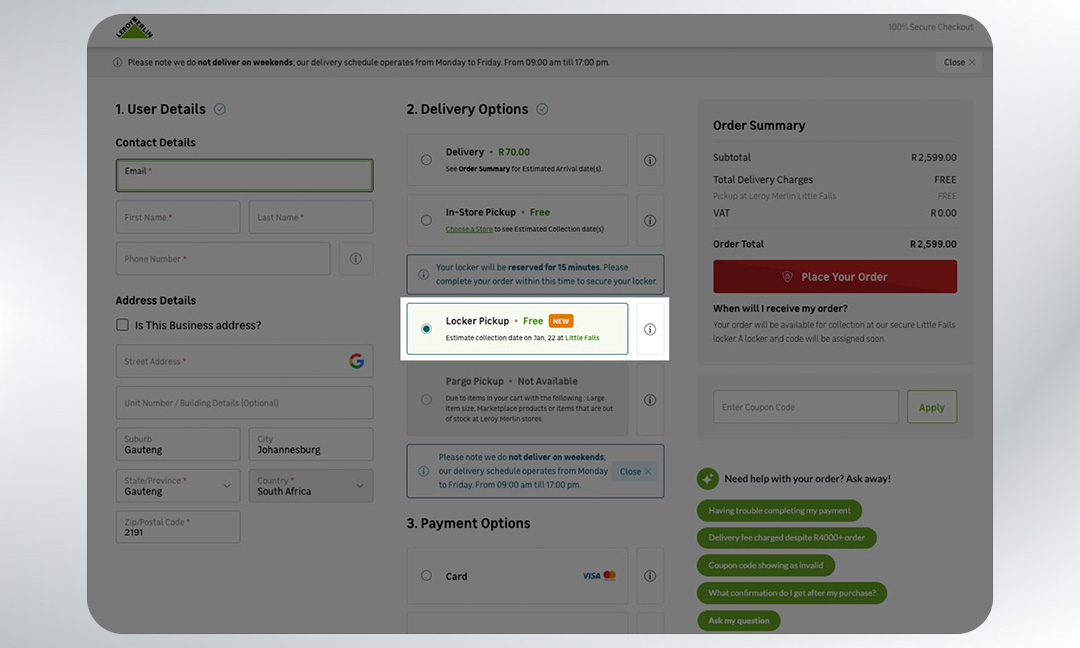This screenshot has height=648, width=1080.
Task: Click the Email input field
Action: tap(244, 176)
